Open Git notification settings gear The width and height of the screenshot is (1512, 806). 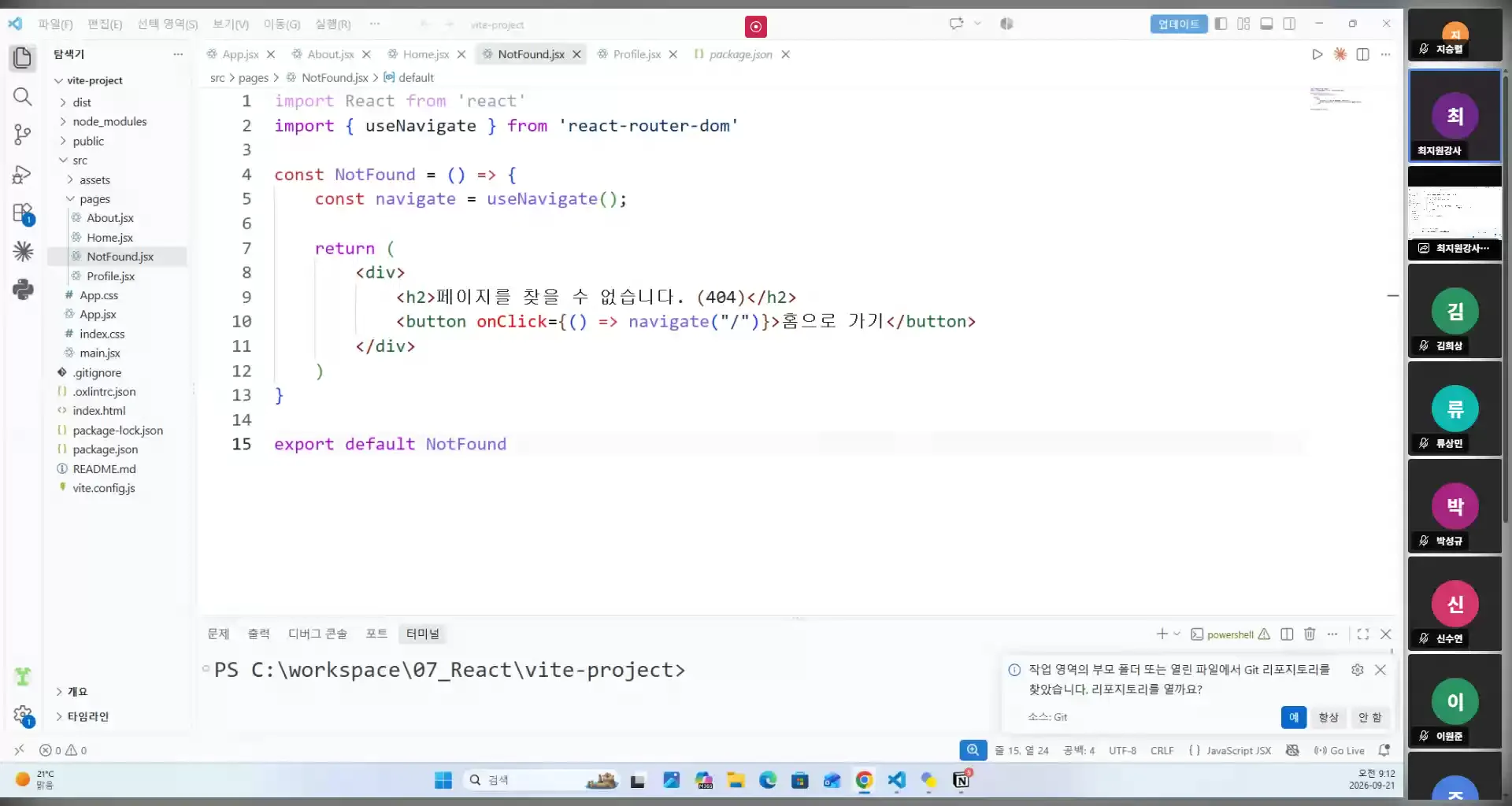[1358, 670]
